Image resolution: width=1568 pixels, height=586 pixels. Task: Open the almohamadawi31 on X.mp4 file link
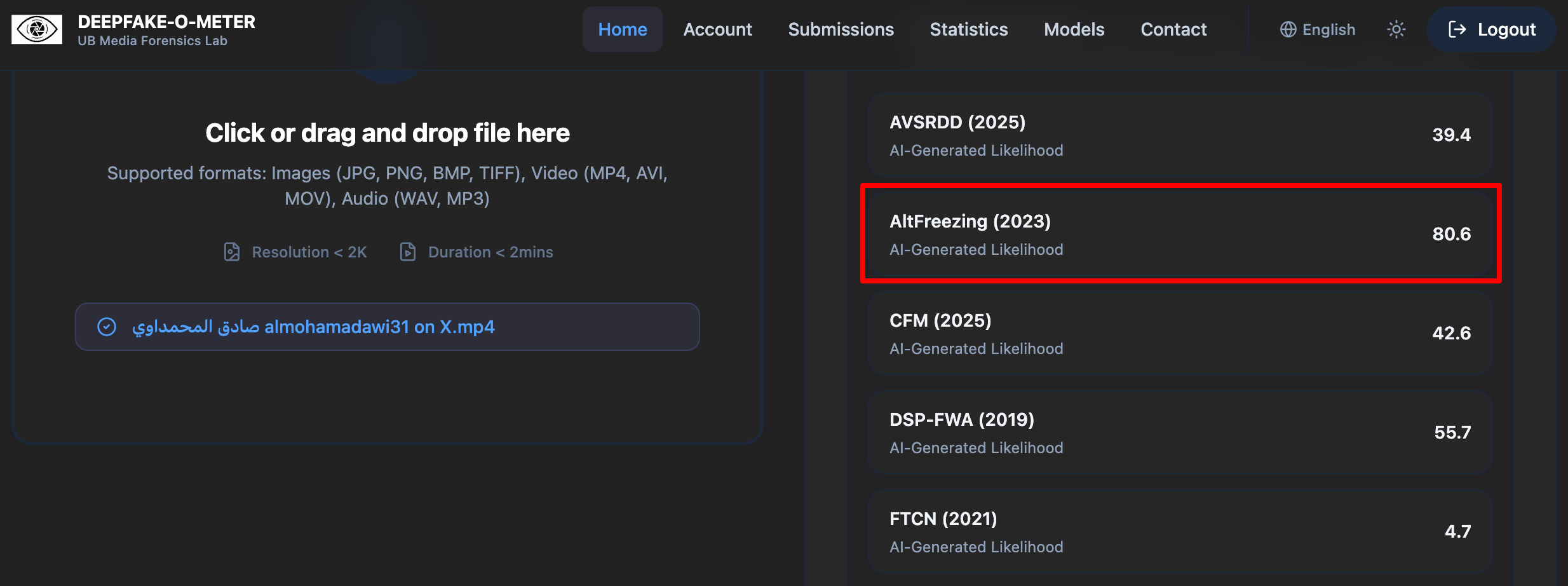click(313, 327)
